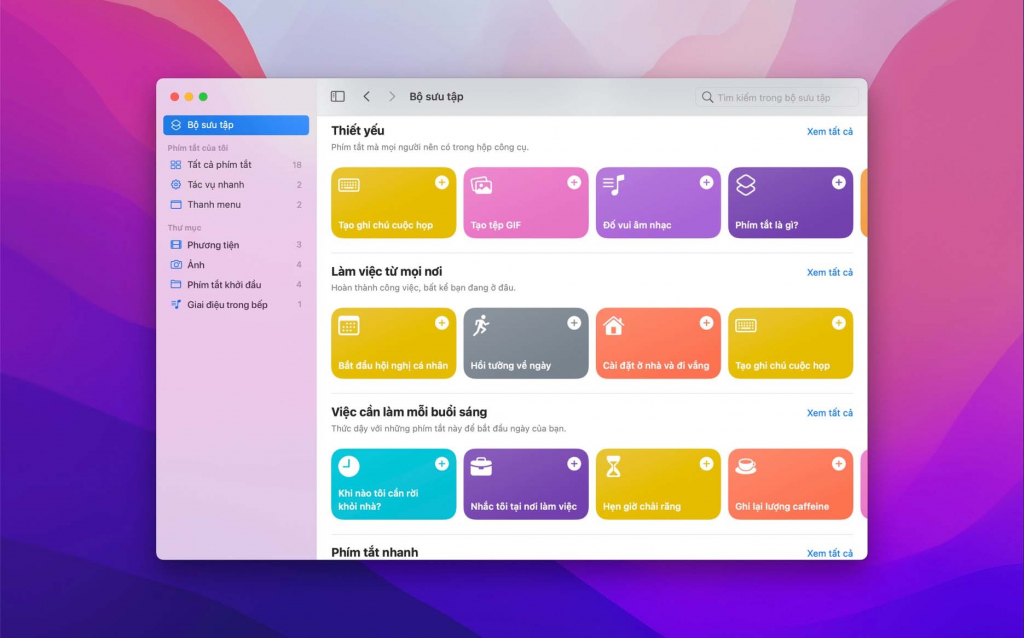This screenshot has height=638, width=1024.
Task: Click the music note icon beside 'Giai điệu trong bếp'
Action: [x=176, y=304]
